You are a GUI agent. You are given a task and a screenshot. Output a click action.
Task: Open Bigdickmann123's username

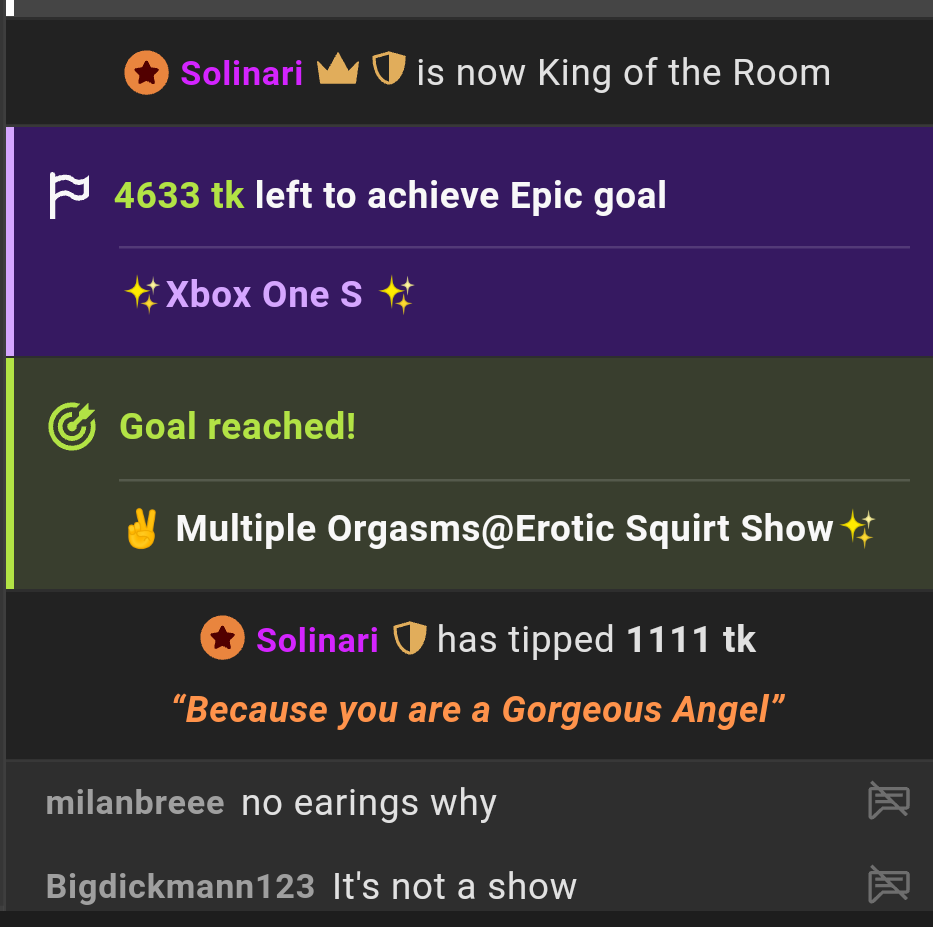coord(180,886)
